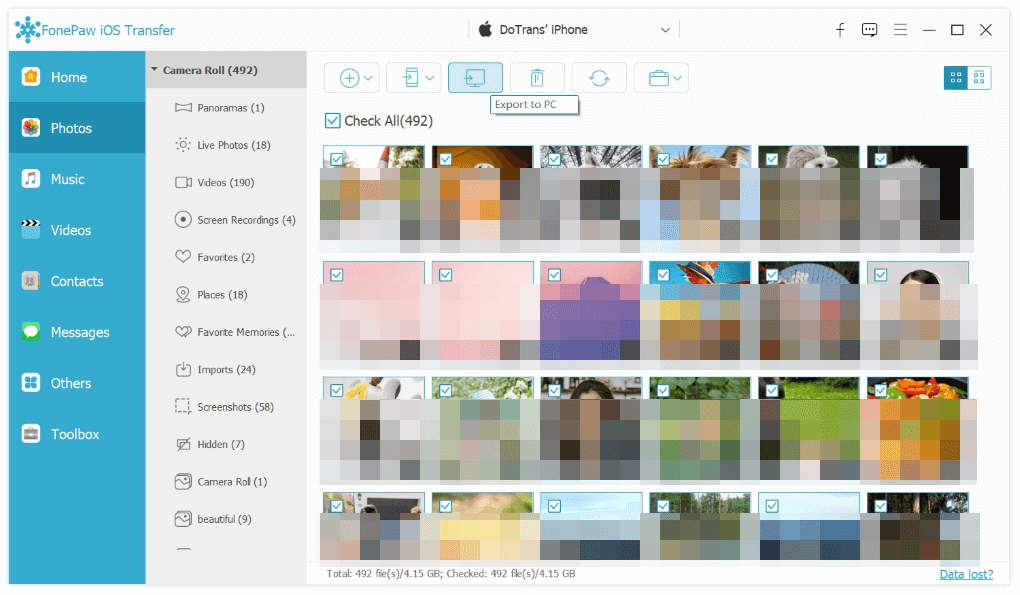Uncheck the Check All(492) checkbox
The width and height of the screenshot is (1020, 595).
[x=332, y=121]
